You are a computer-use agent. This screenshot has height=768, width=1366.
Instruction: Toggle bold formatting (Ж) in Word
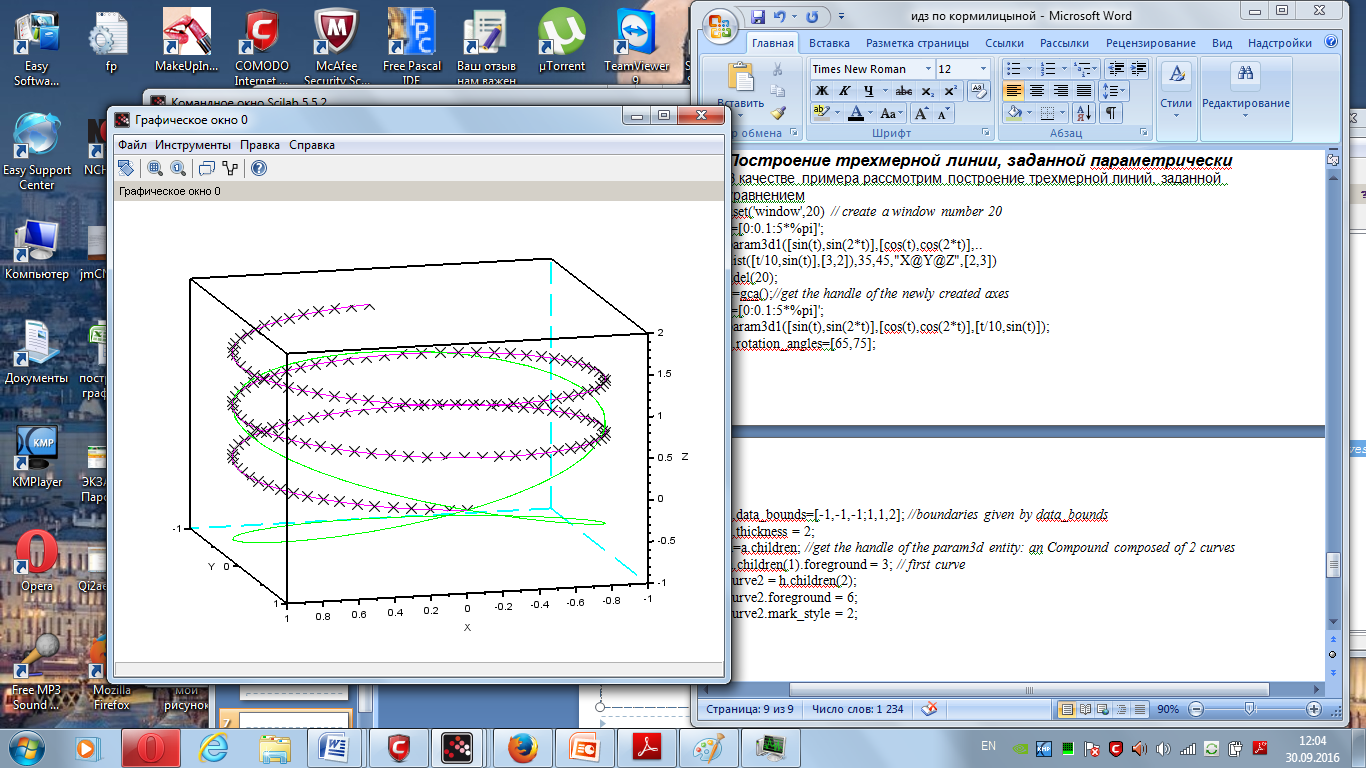pyautogui.click(x=821, y=91)
